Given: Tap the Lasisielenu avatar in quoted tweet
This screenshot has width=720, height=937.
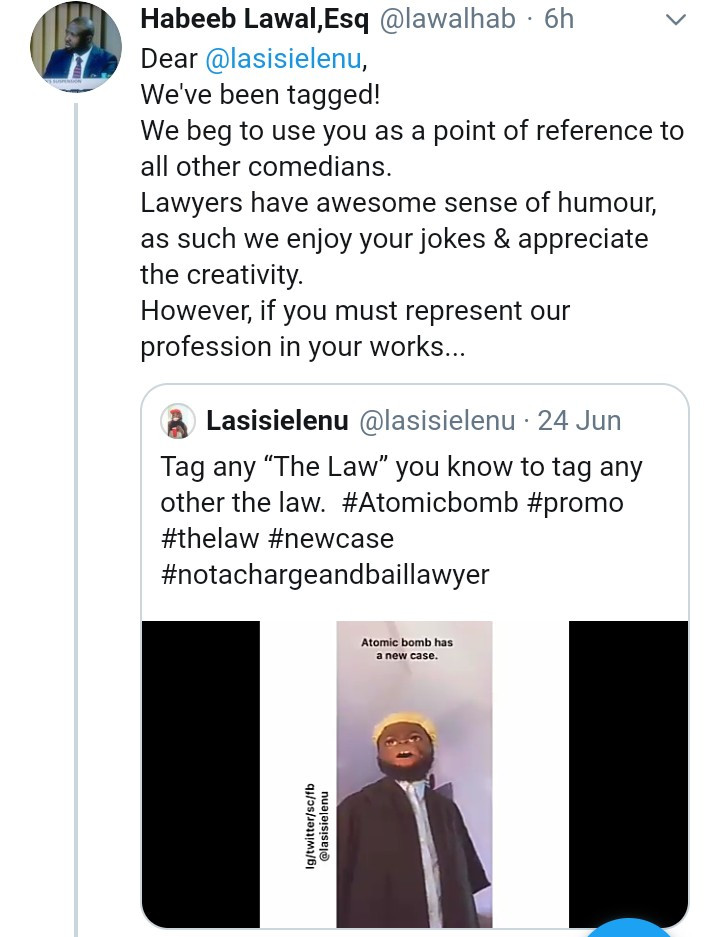Looking at the screenshot, I should click(178, 421).
